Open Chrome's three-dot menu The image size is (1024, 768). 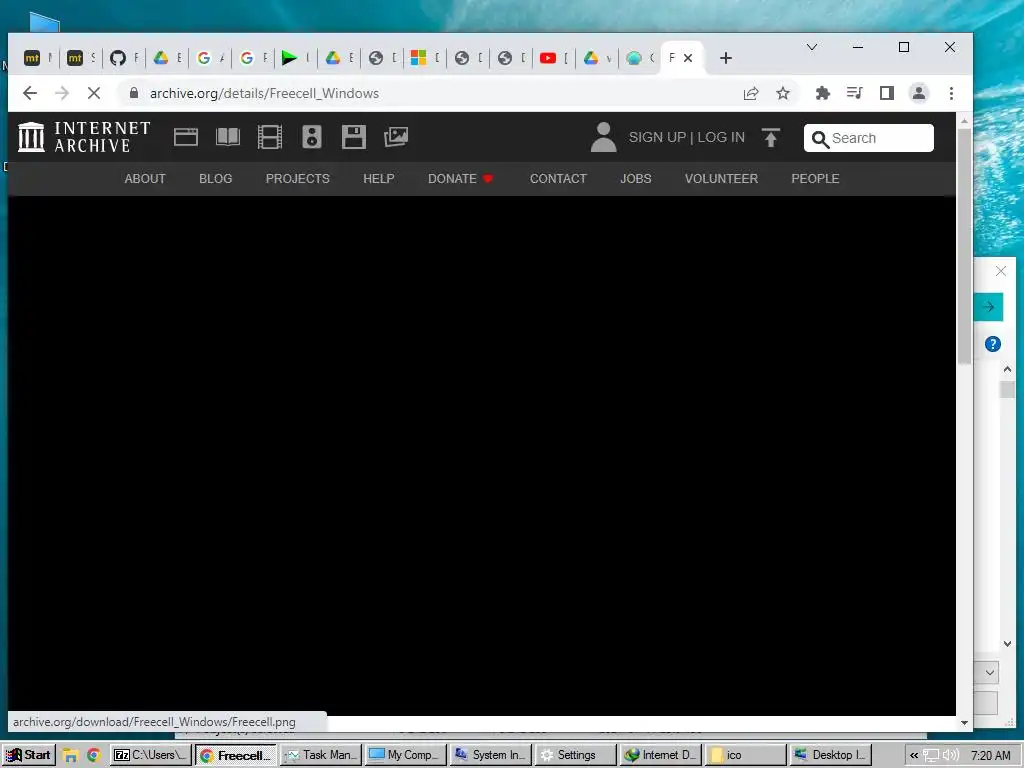tap(952, 93)
